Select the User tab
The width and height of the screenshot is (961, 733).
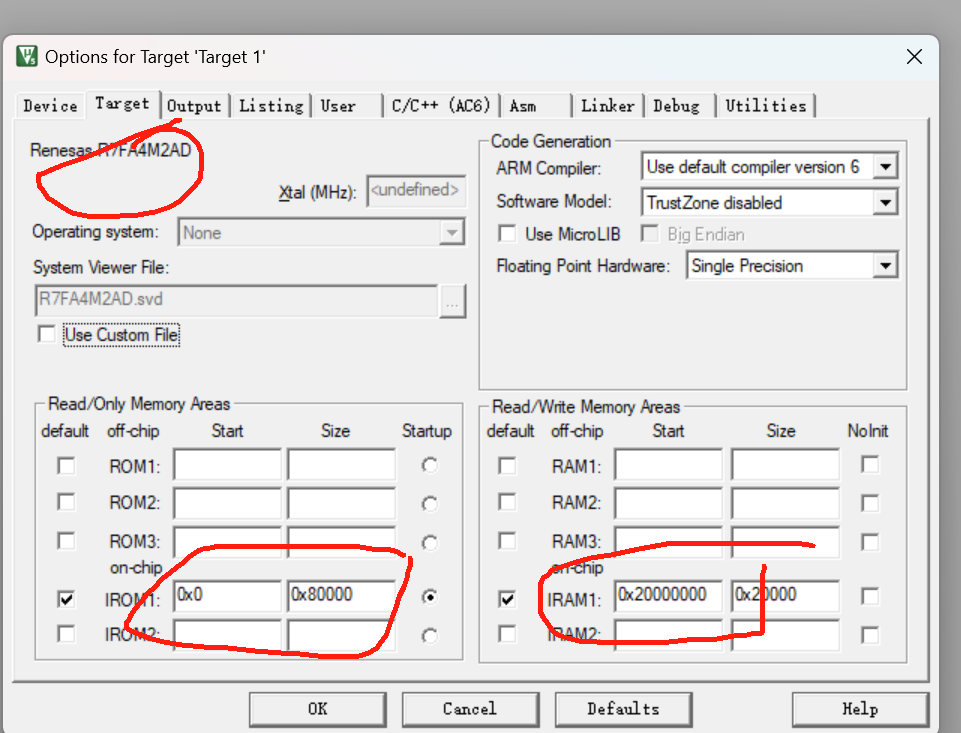tap(346, 106)
